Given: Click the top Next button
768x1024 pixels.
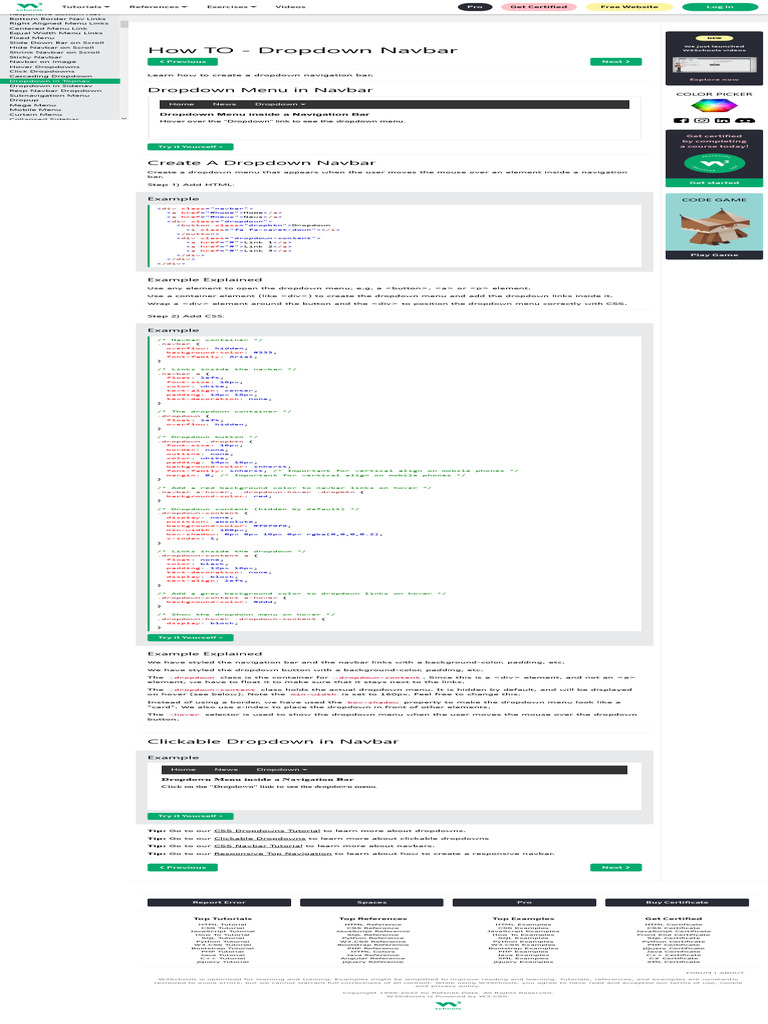Looking at the screenshot, I should (616, 61).
